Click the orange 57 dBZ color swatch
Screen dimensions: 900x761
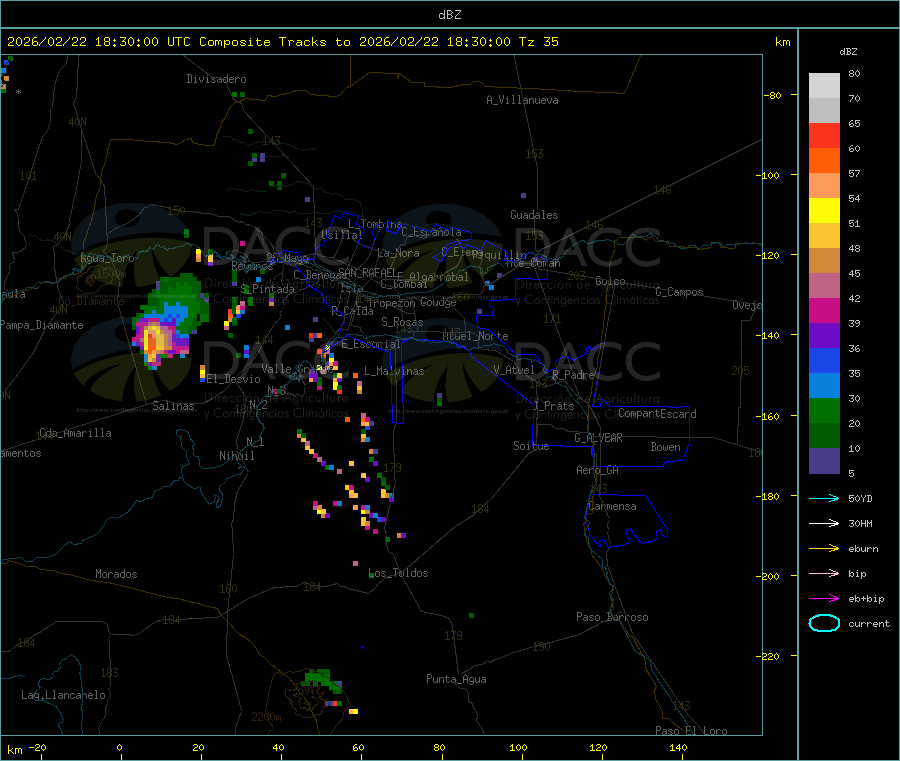coord(824,160)
